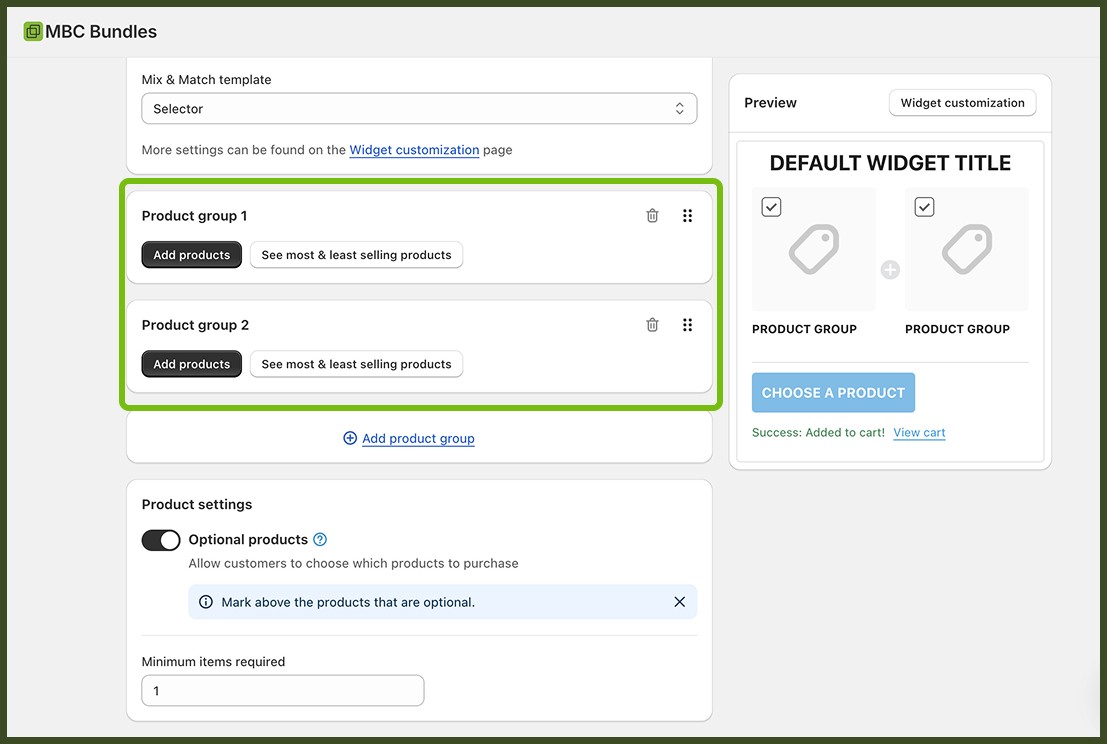This screenshot has width=1107, height=744.
Task: Dismiss the optional products notice
Action: (x=679, y=601)
